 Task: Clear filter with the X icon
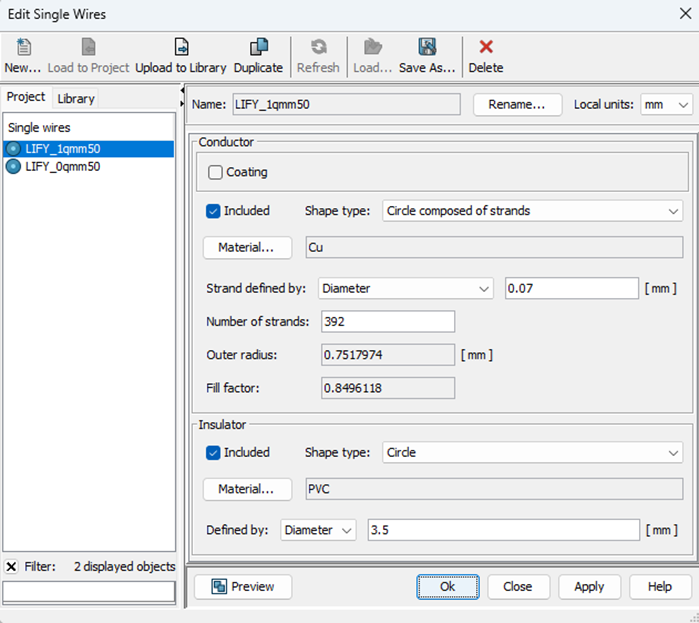click(x=11, y=567)
